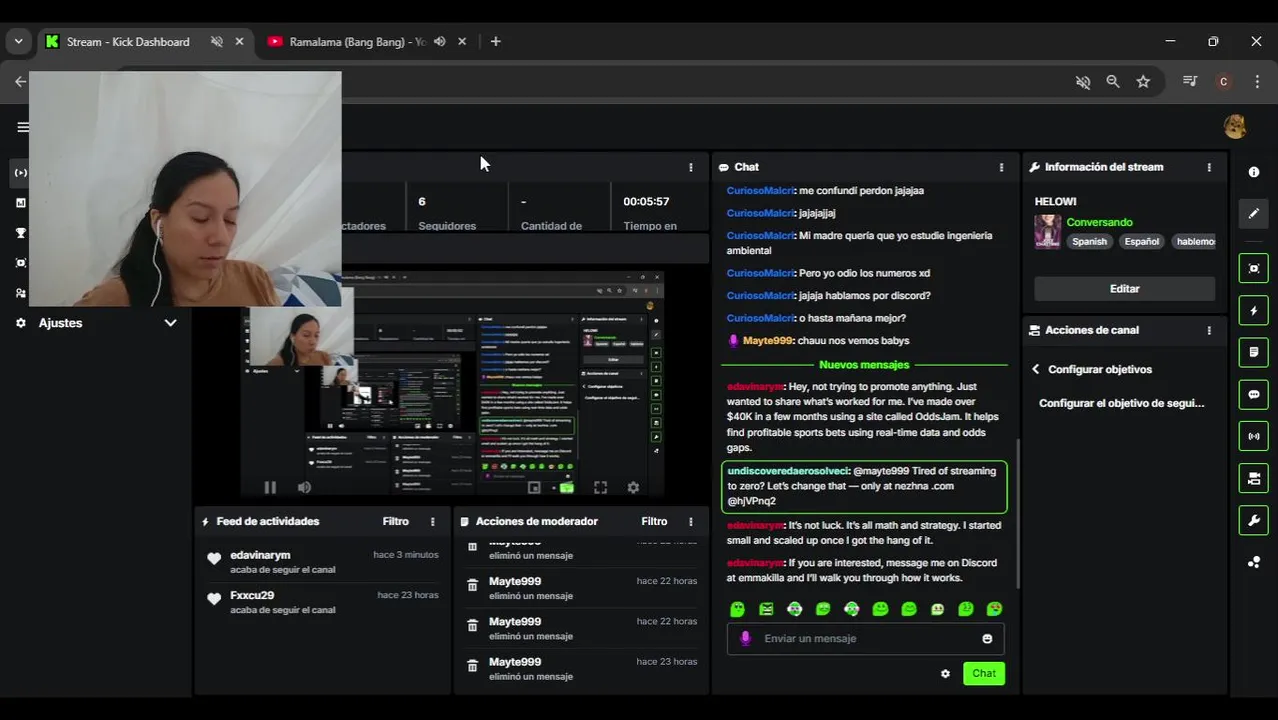Click the three-dots icon at toolbar bottom
This screenshot has height=720, width=1278.
[1254, 562]
